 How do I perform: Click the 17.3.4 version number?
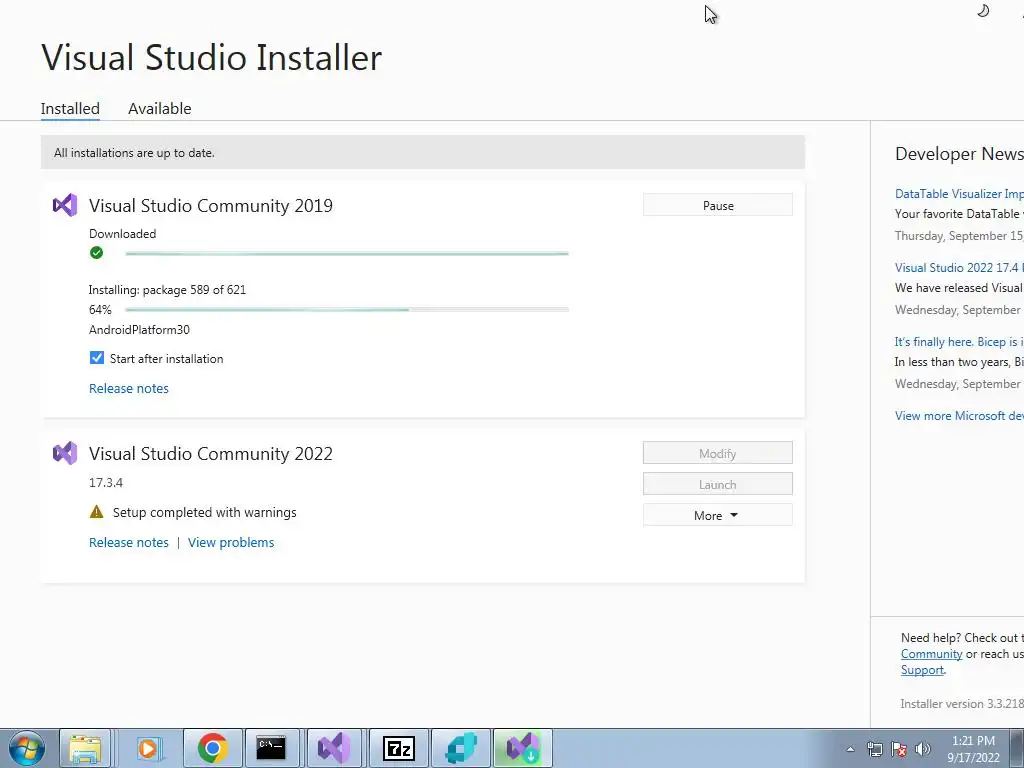click(x=106, y=483)
